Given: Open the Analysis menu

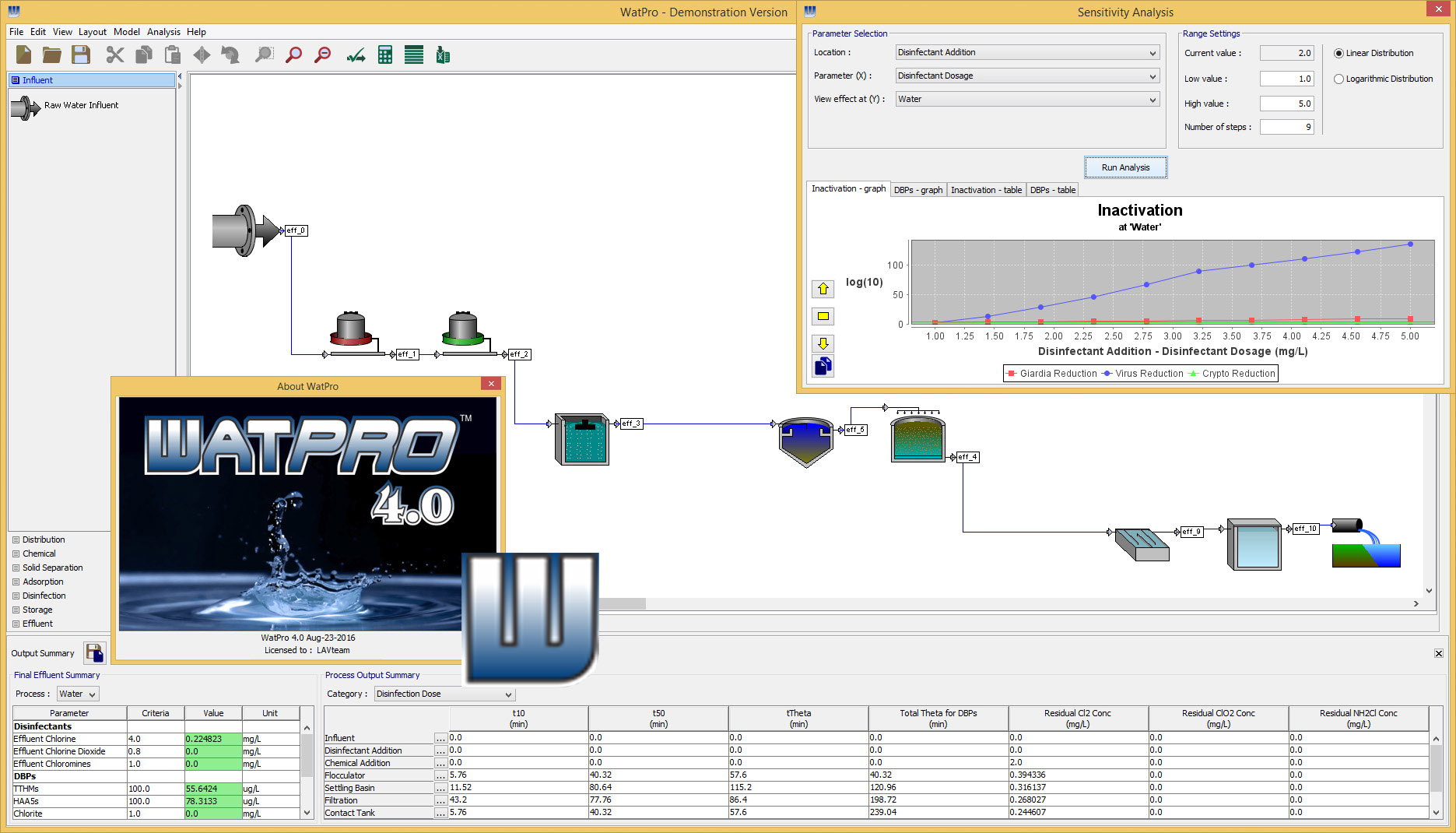Looking at the screenshot, I should coord(163,32).
